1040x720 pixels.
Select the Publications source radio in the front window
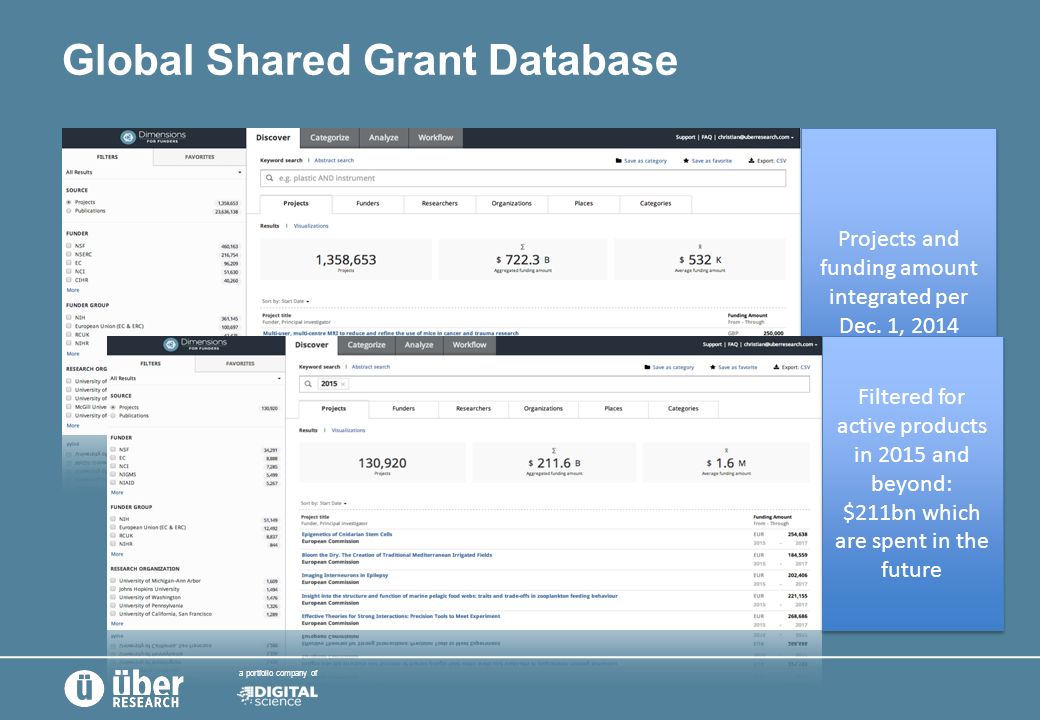tap(113, 416)
